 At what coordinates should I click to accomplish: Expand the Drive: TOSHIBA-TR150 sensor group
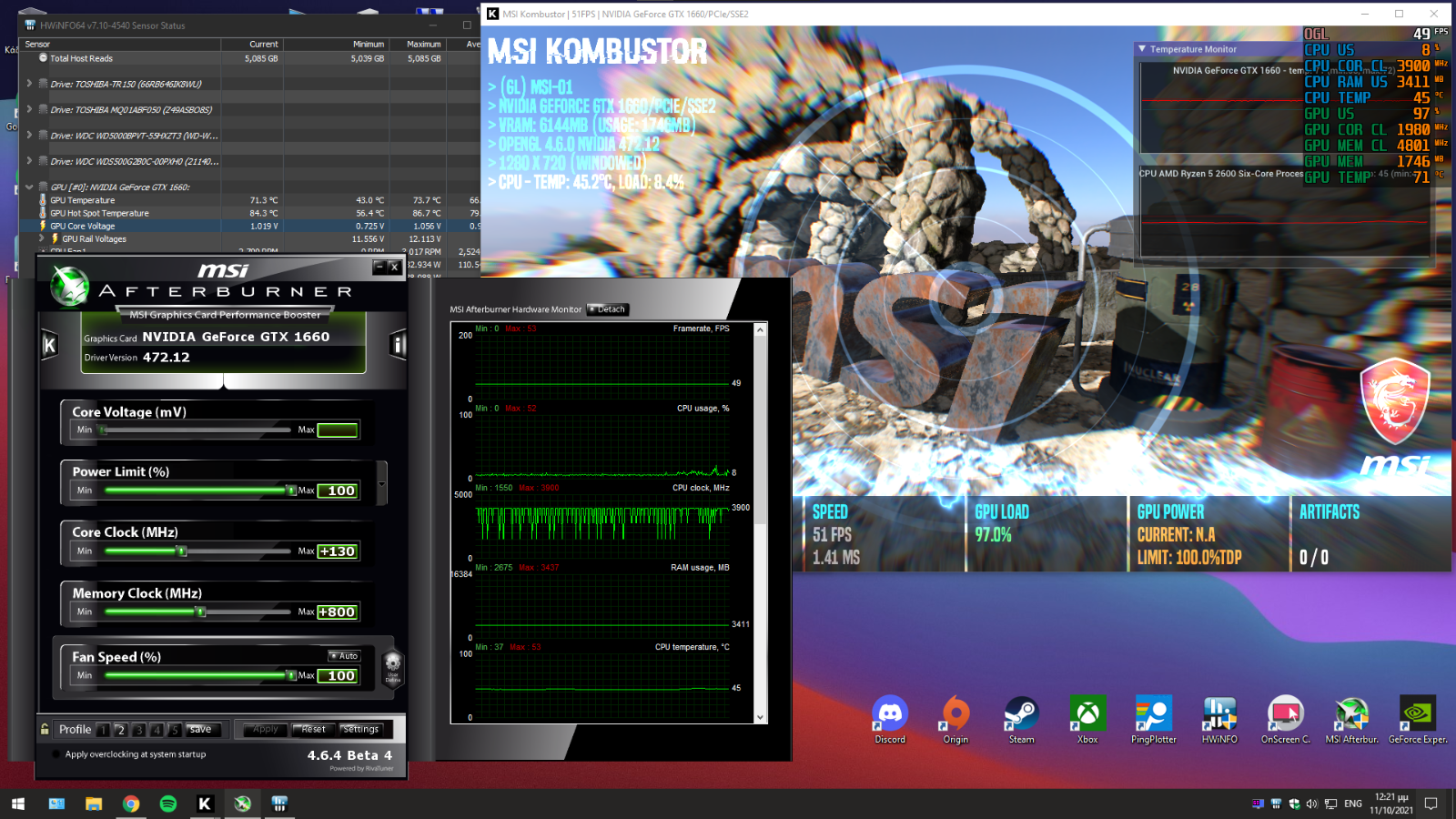(x=29, y=83)
